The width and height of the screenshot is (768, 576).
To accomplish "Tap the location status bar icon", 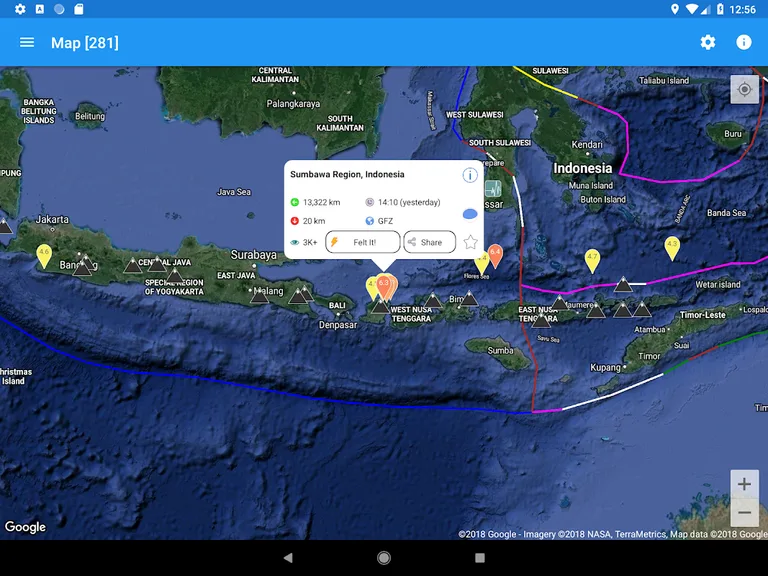I will click(x=675, y=9).
